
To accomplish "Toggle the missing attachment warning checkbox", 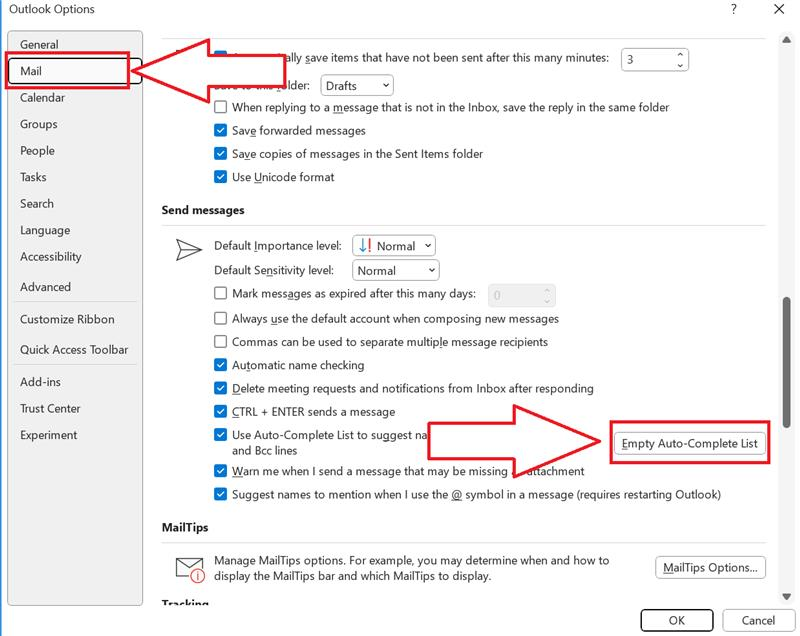I will [220, 471].
